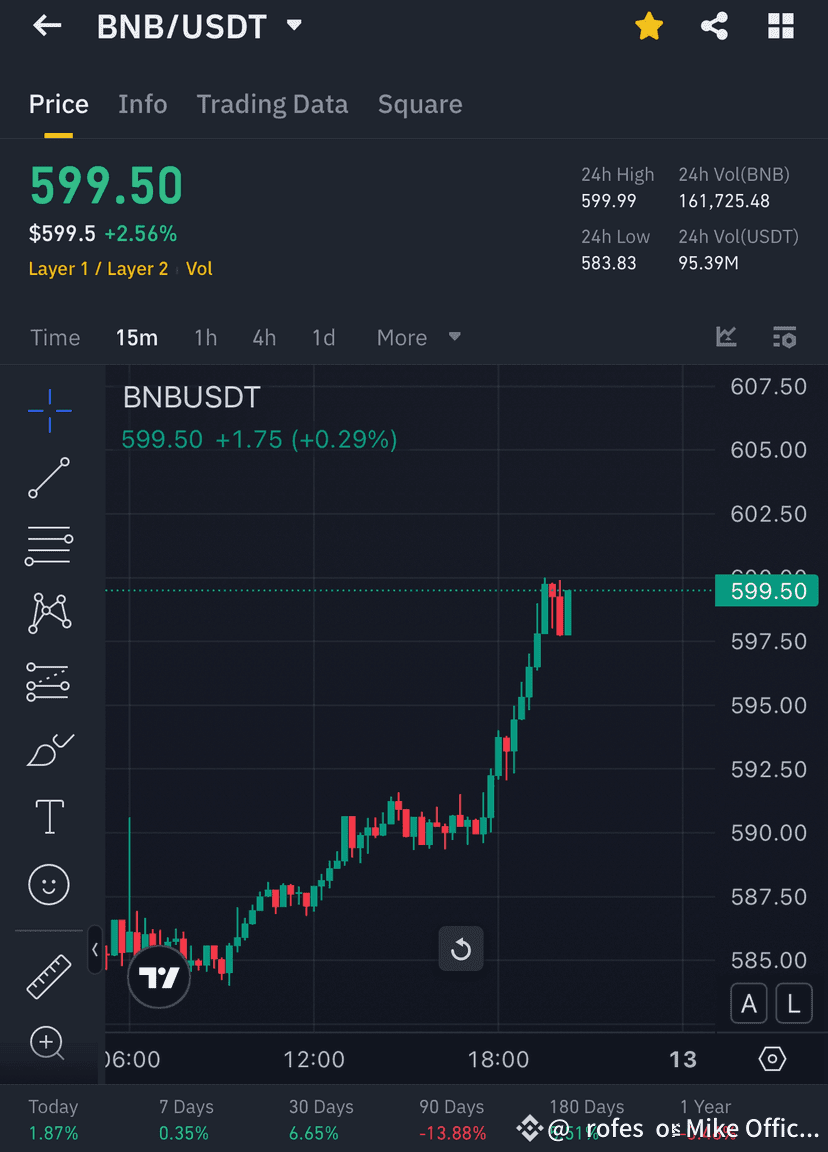The image size is (828, 1152).
Task: Show volume via the Vol link
Action: coord(199,268)
